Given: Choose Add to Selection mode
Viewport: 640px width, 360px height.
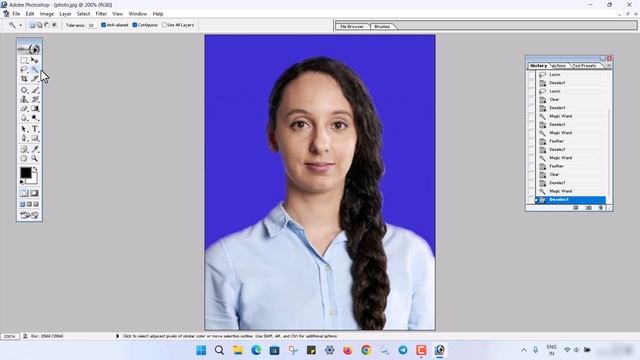Looking at the screenshot, I should [40, 25].
